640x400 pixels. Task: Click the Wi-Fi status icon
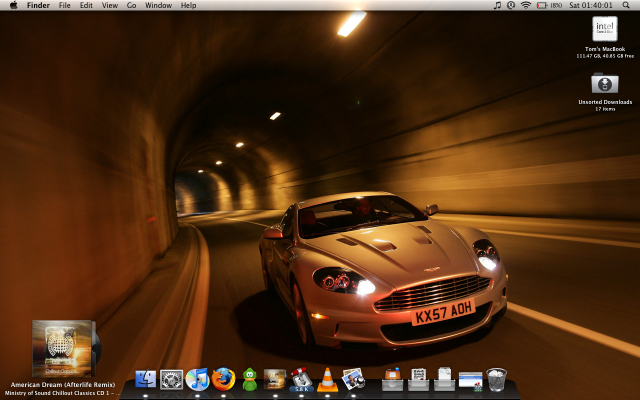(526, 6)
